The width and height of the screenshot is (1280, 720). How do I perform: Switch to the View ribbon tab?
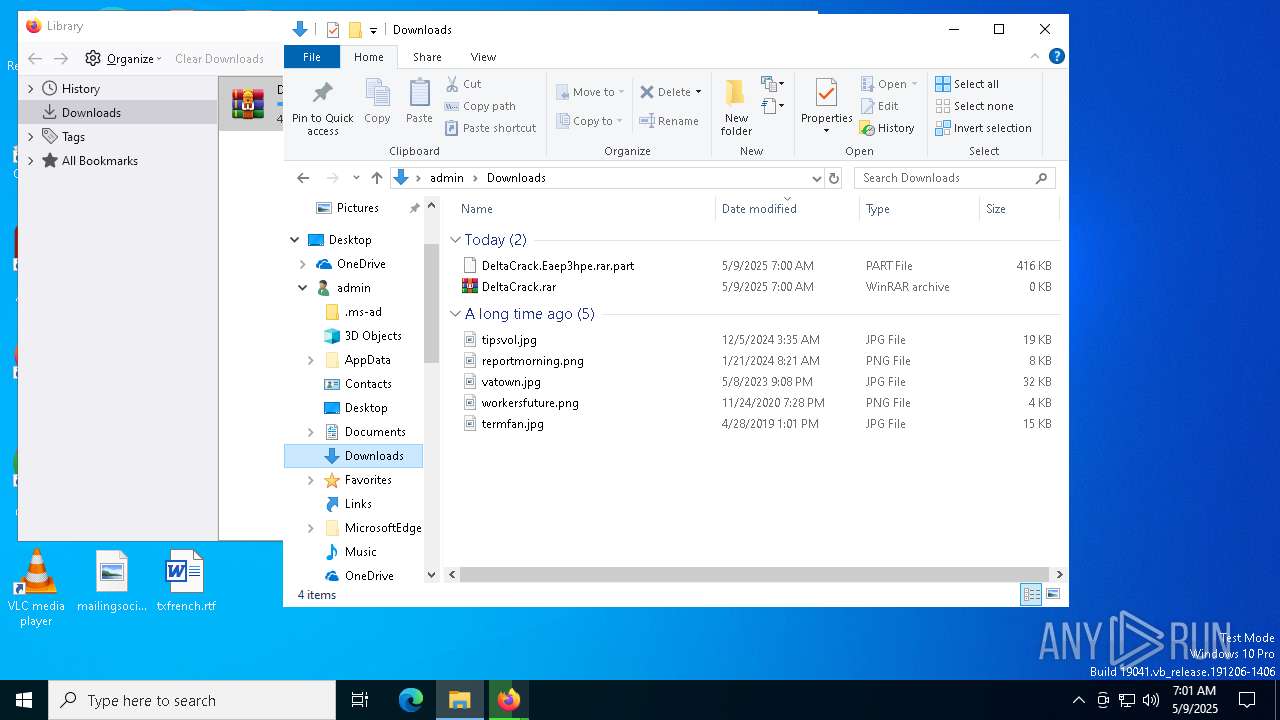pos(483,57)
